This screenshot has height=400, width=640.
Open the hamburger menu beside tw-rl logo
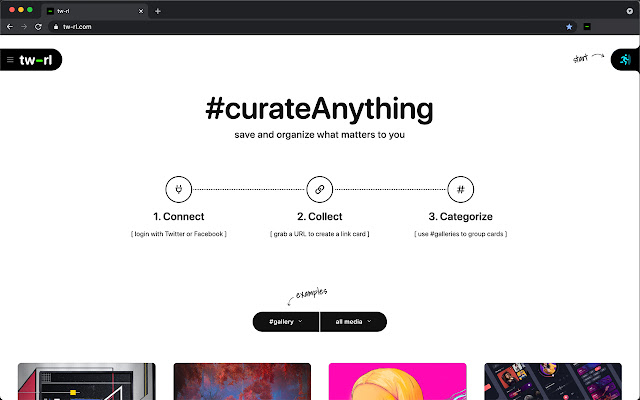click(10, 60)
